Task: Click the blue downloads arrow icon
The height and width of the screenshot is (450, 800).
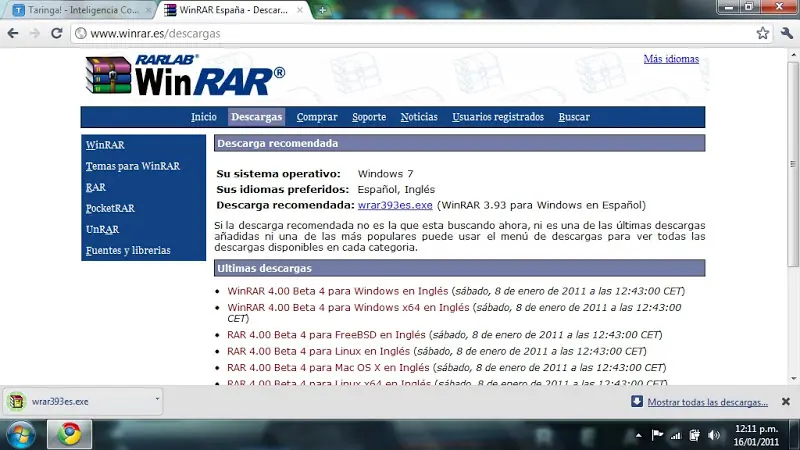Action: [637, 401]
